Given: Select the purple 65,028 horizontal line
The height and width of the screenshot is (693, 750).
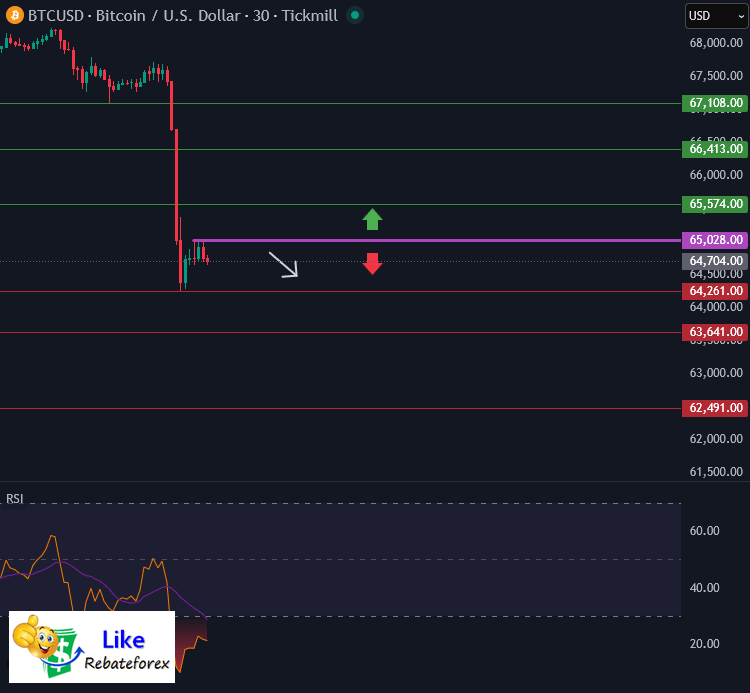Looking at the screenshot, I should [x=437, y=240].
